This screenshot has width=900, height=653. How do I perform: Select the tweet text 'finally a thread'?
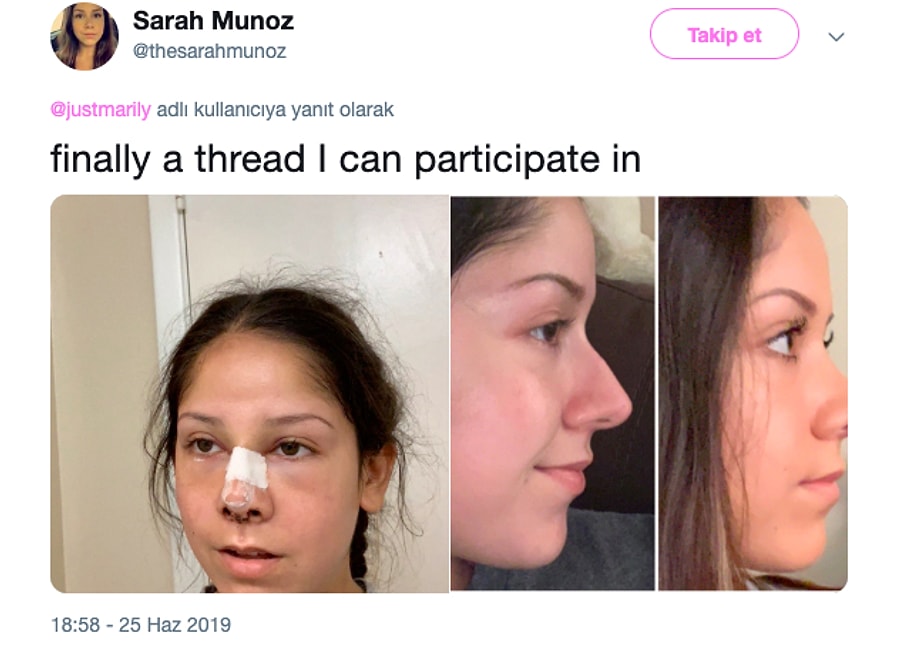pyautogui.click(x=177, y=159)
